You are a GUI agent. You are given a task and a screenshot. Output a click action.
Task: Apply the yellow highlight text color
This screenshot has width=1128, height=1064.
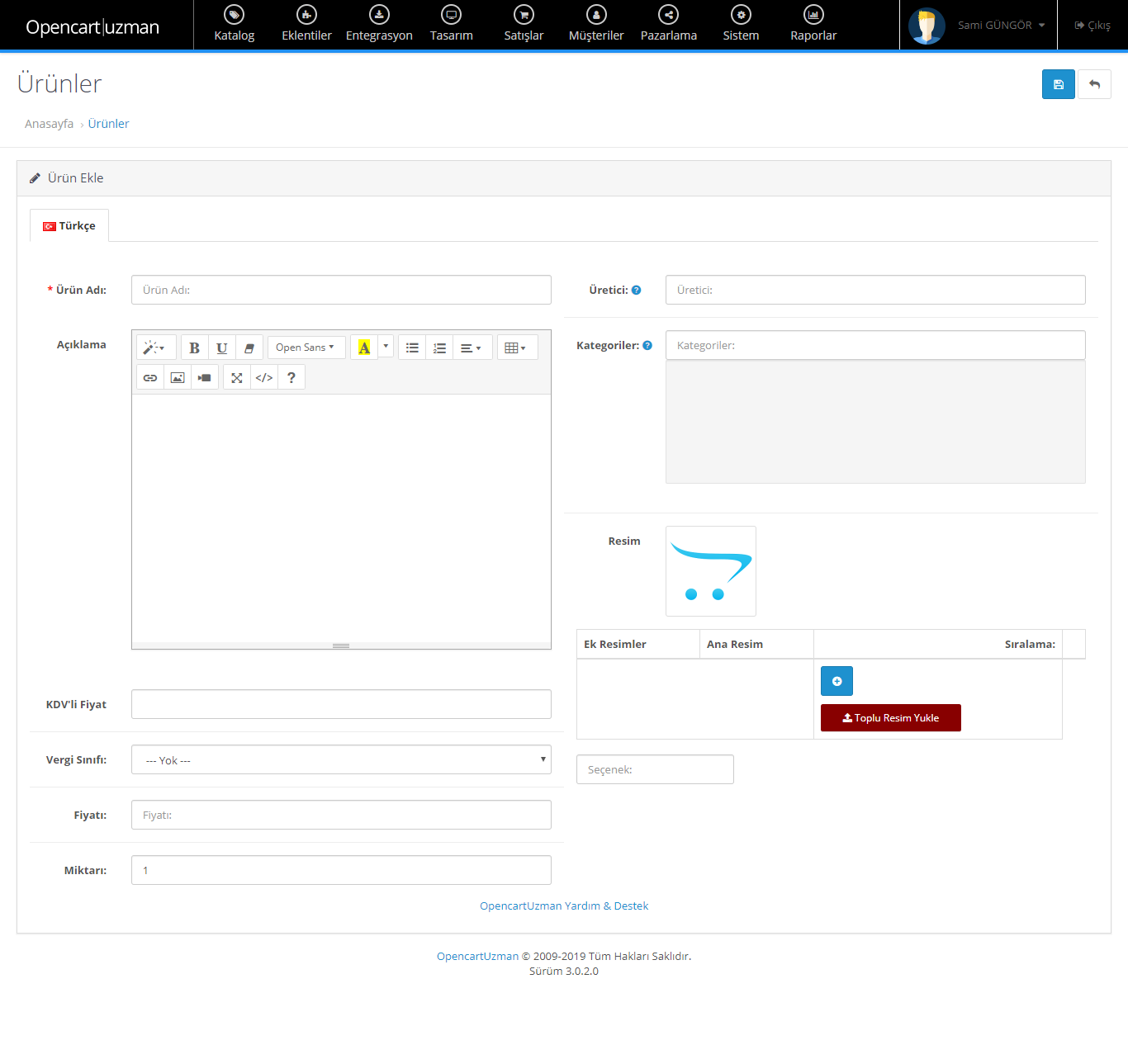pyautogui.click(x=364, y=348)
